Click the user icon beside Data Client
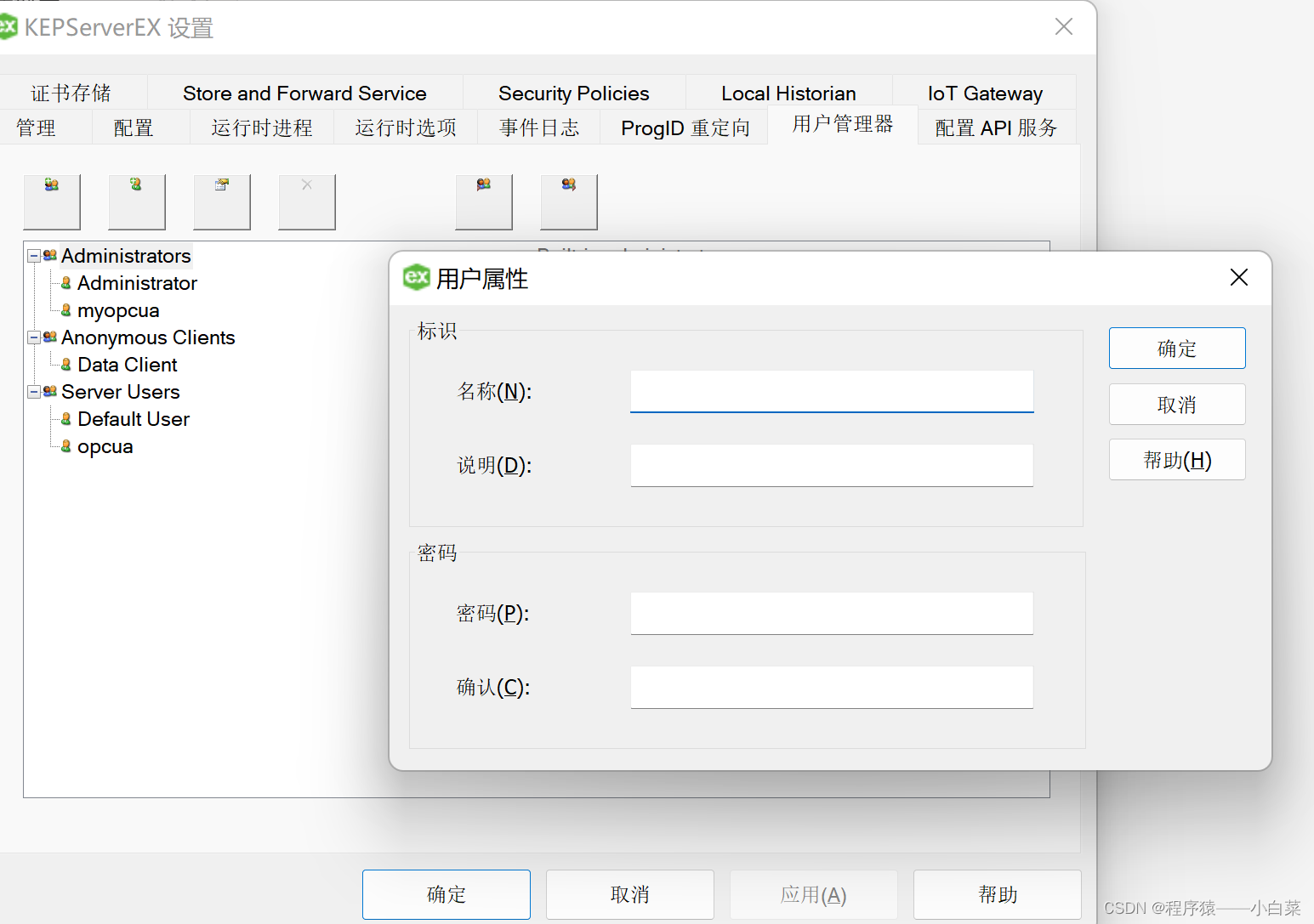The width and height of the screenshot is (1314, 924). point(66,365)
